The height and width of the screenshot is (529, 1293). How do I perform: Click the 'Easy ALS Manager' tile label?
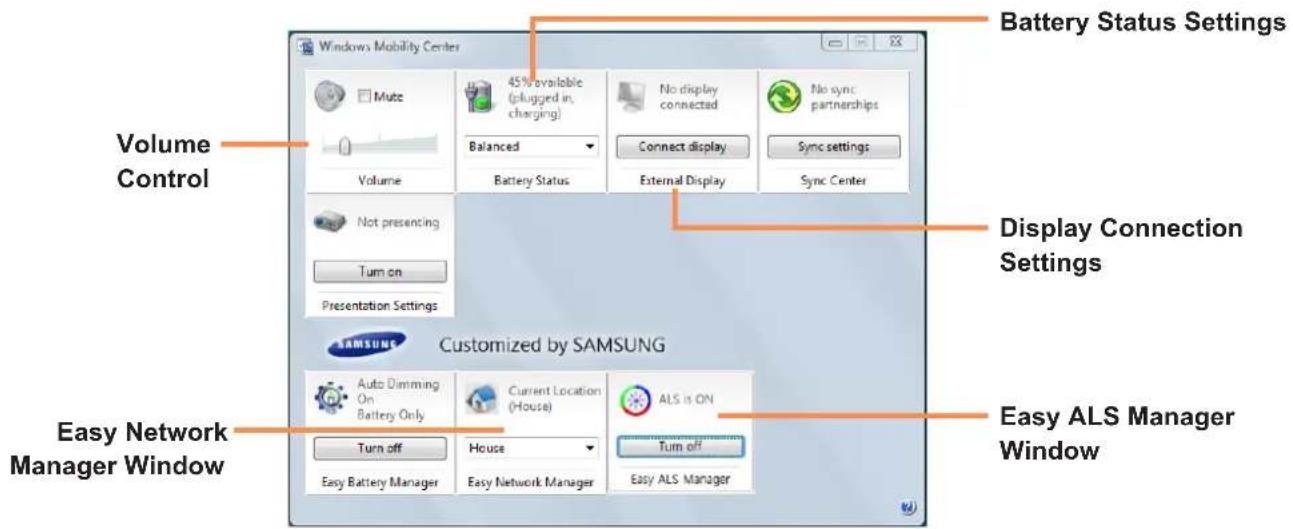(681, 480)
